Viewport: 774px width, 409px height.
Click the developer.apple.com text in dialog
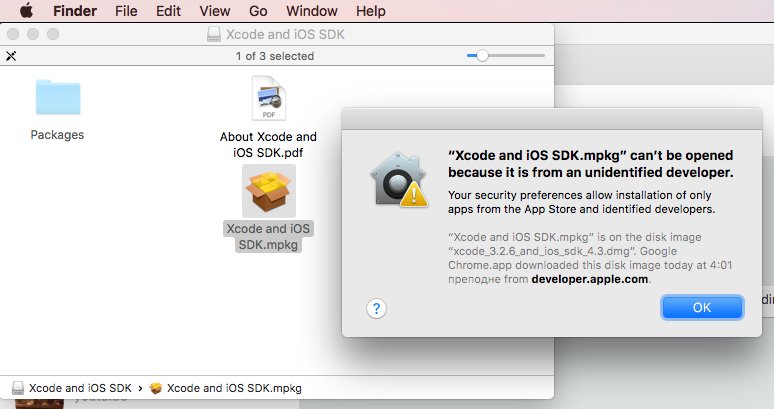pos(590,279)
